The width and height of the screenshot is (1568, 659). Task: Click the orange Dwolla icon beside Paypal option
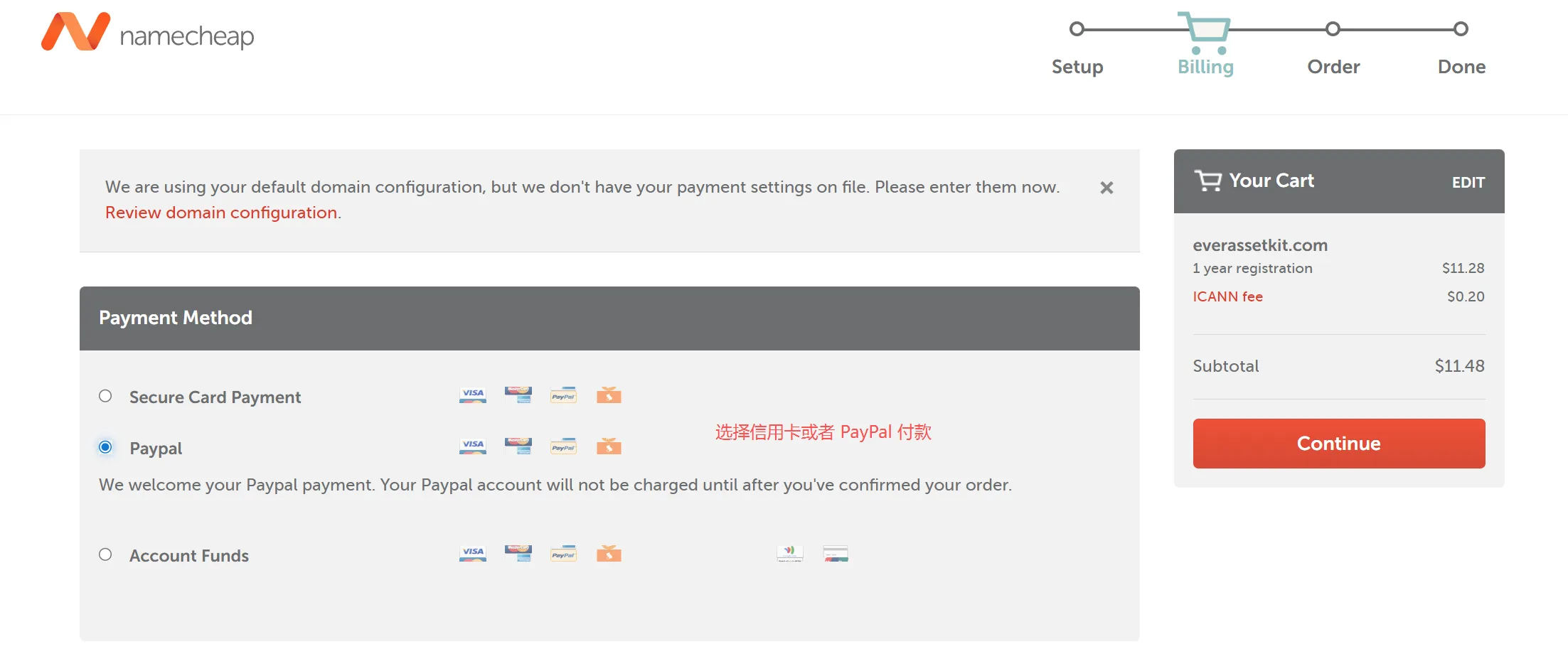(609, 446)
